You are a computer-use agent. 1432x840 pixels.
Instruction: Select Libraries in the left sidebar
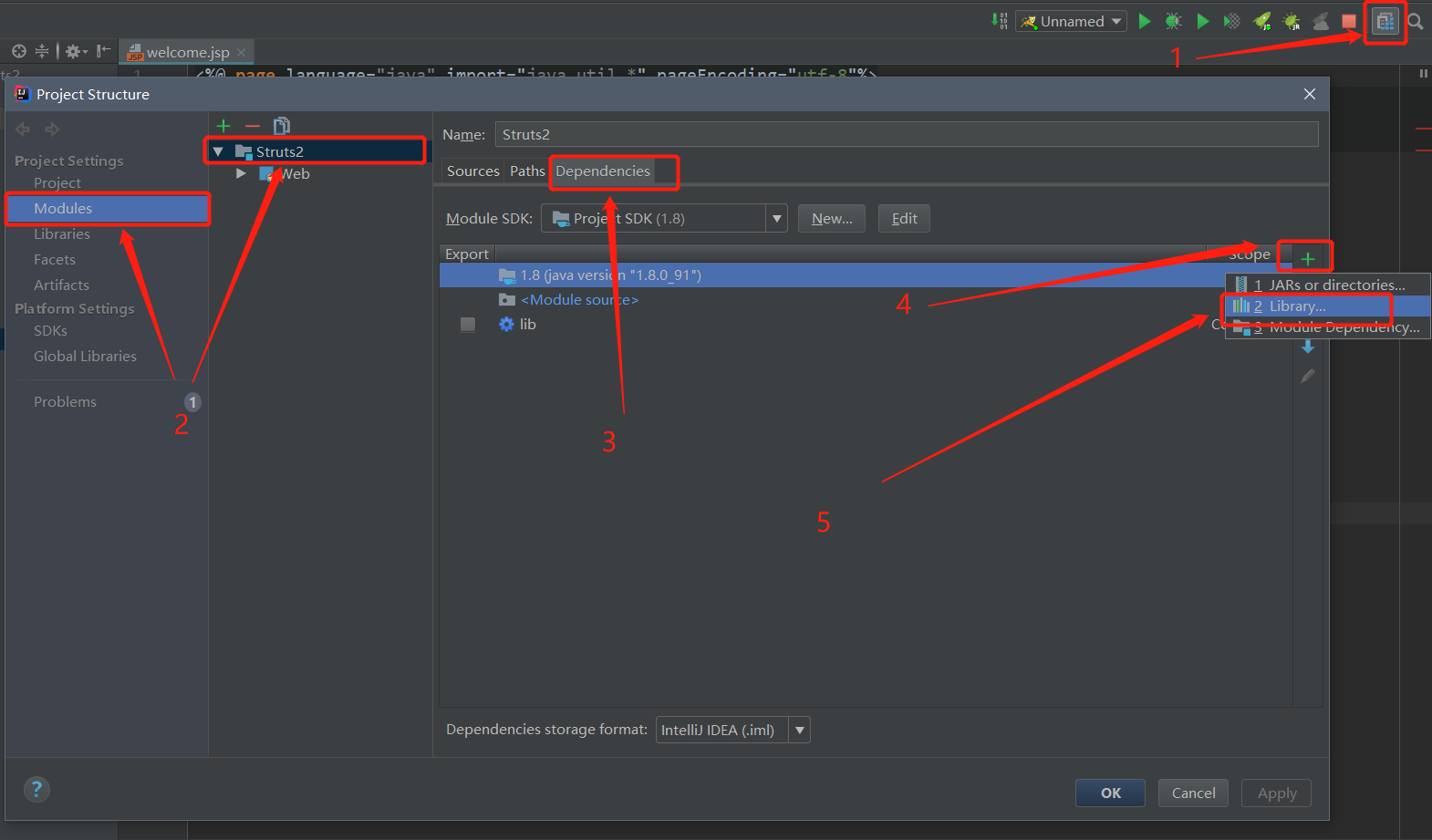pos(62,233)
